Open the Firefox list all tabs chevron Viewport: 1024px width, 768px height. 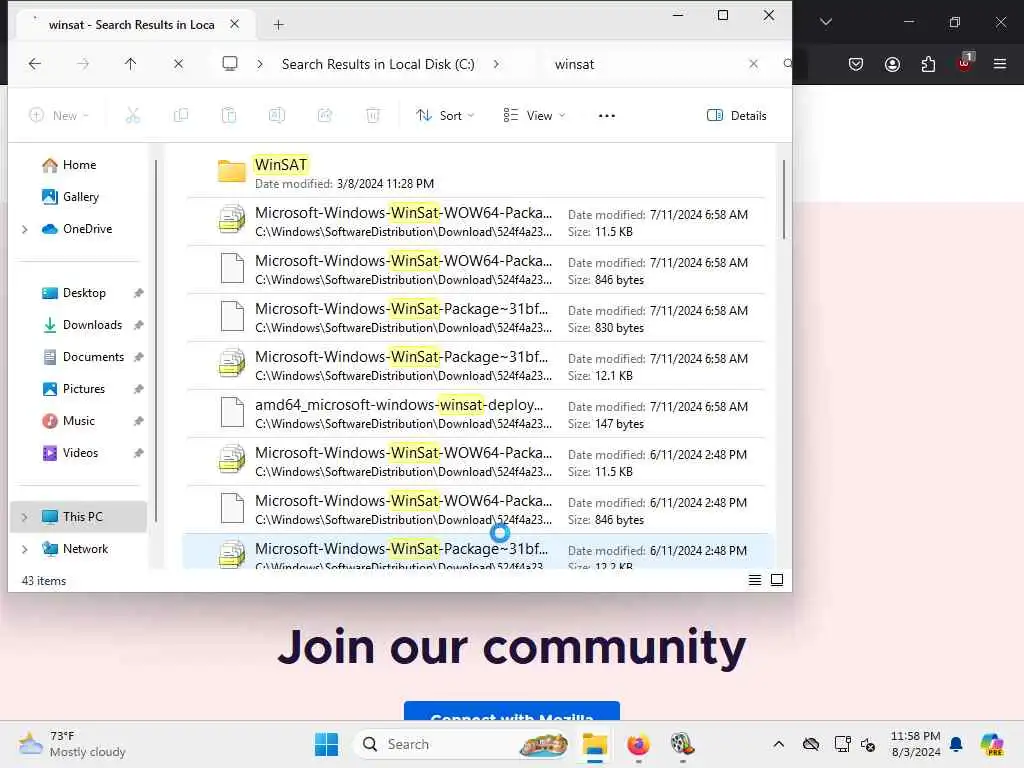tap(826, 22)
